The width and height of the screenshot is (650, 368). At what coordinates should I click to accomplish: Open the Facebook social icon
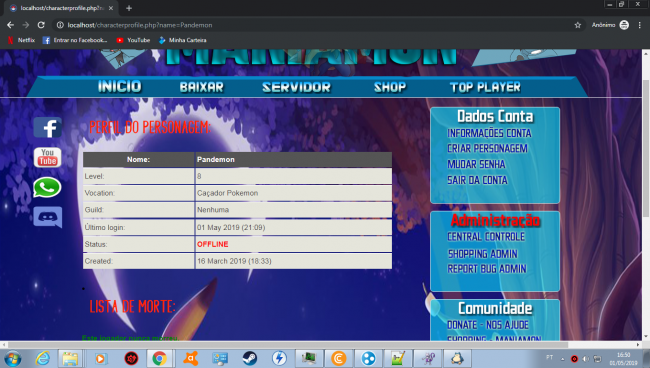tap(48, 127)
